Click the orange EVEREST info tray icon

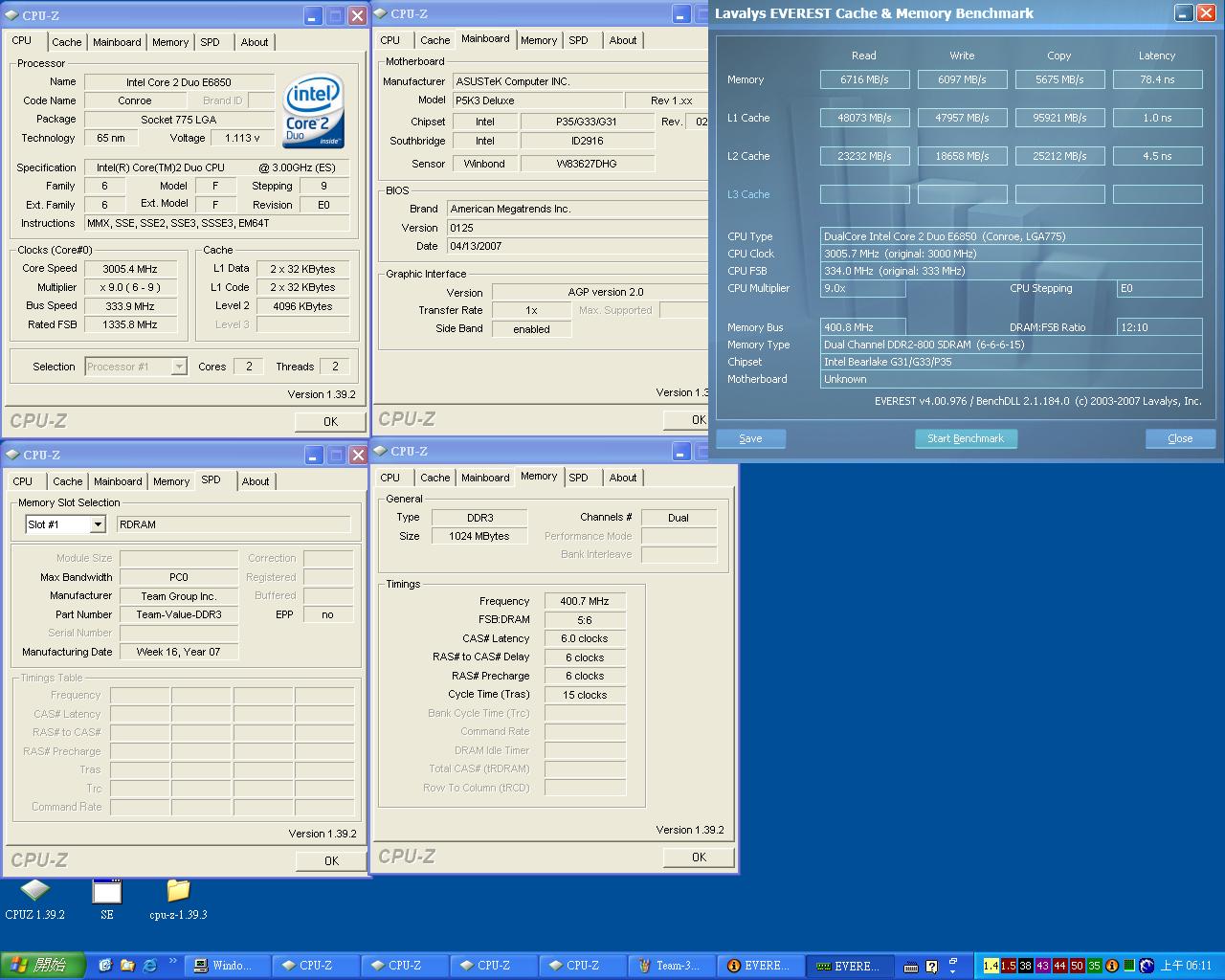(x=1112, y=966)
